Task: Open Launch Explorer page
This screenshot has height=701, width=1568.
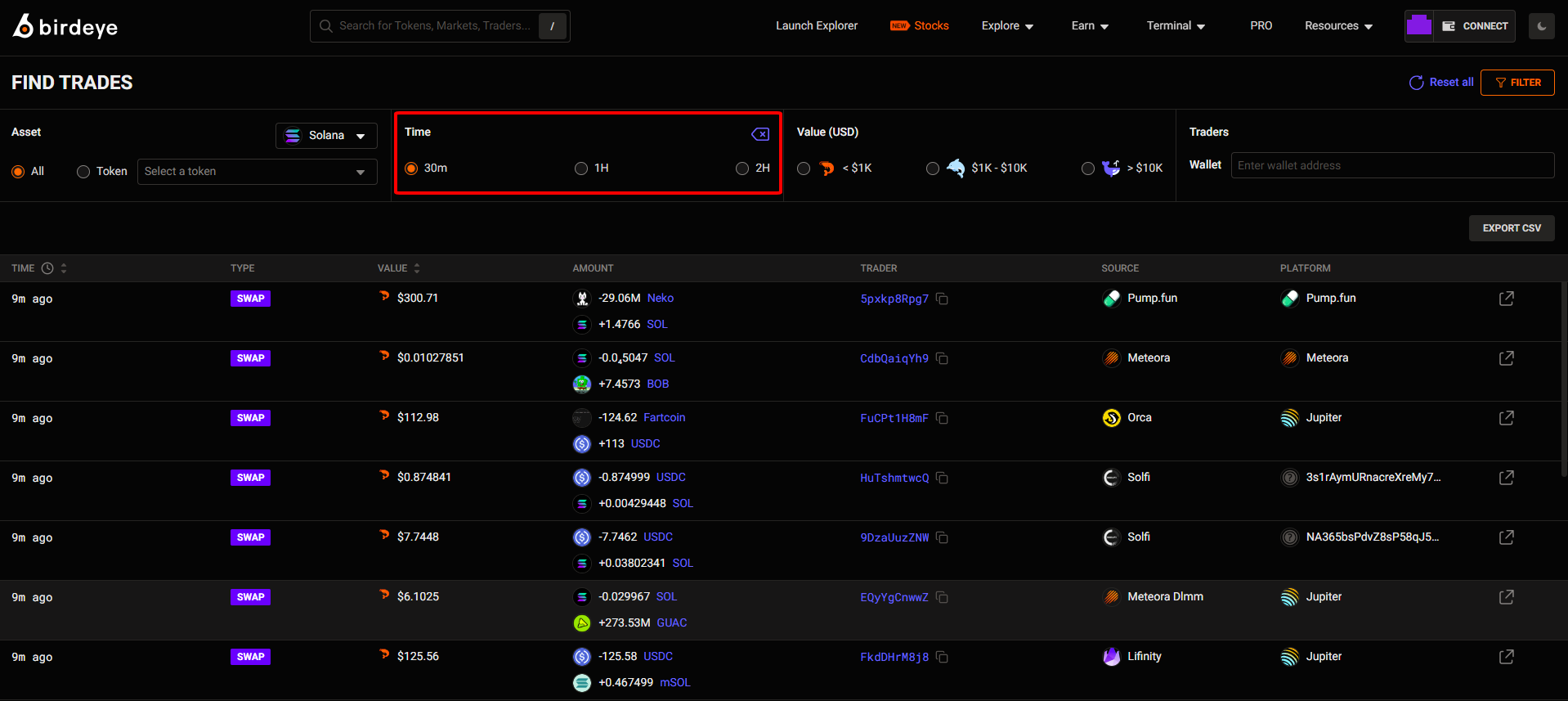Action: pos(817,26)
